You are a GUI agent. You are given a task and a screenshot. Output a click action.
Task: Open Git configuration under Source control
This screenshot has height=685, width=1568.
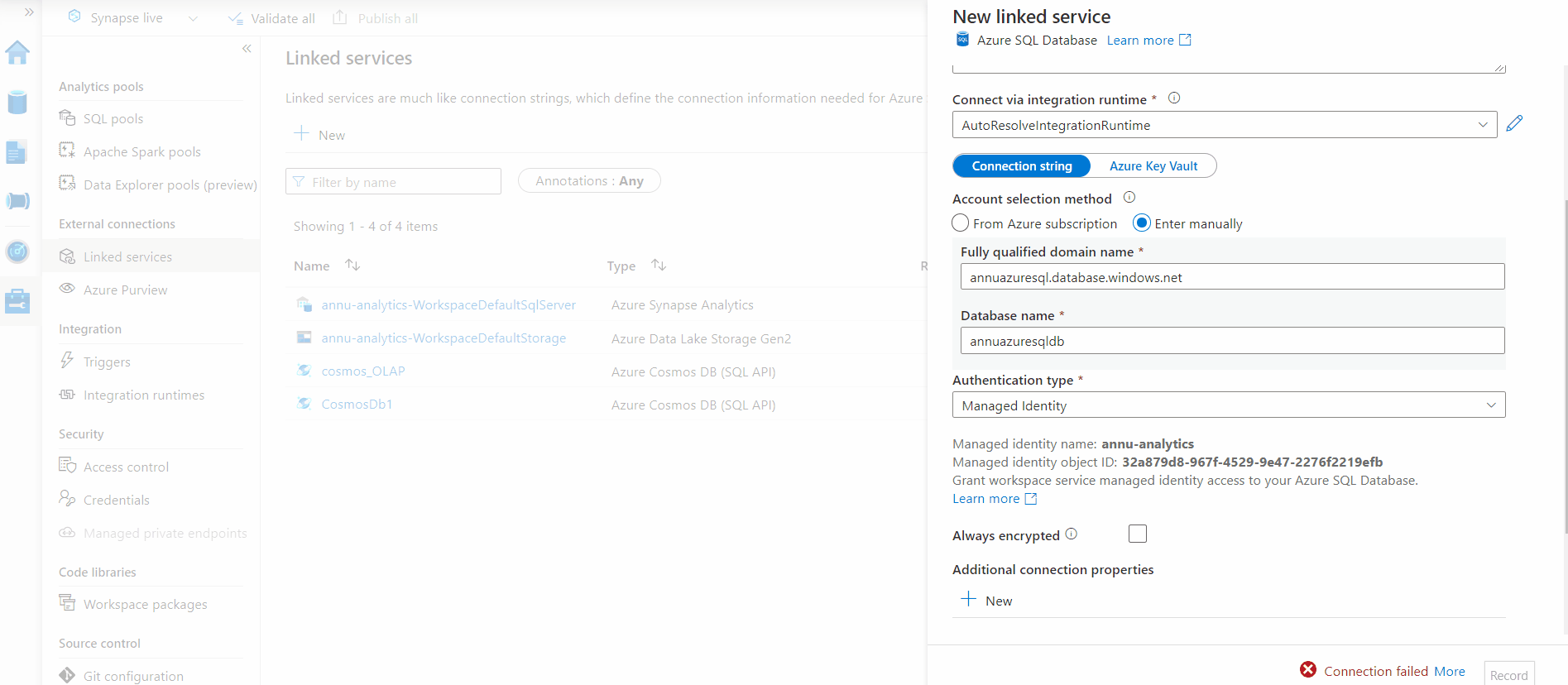134,677
